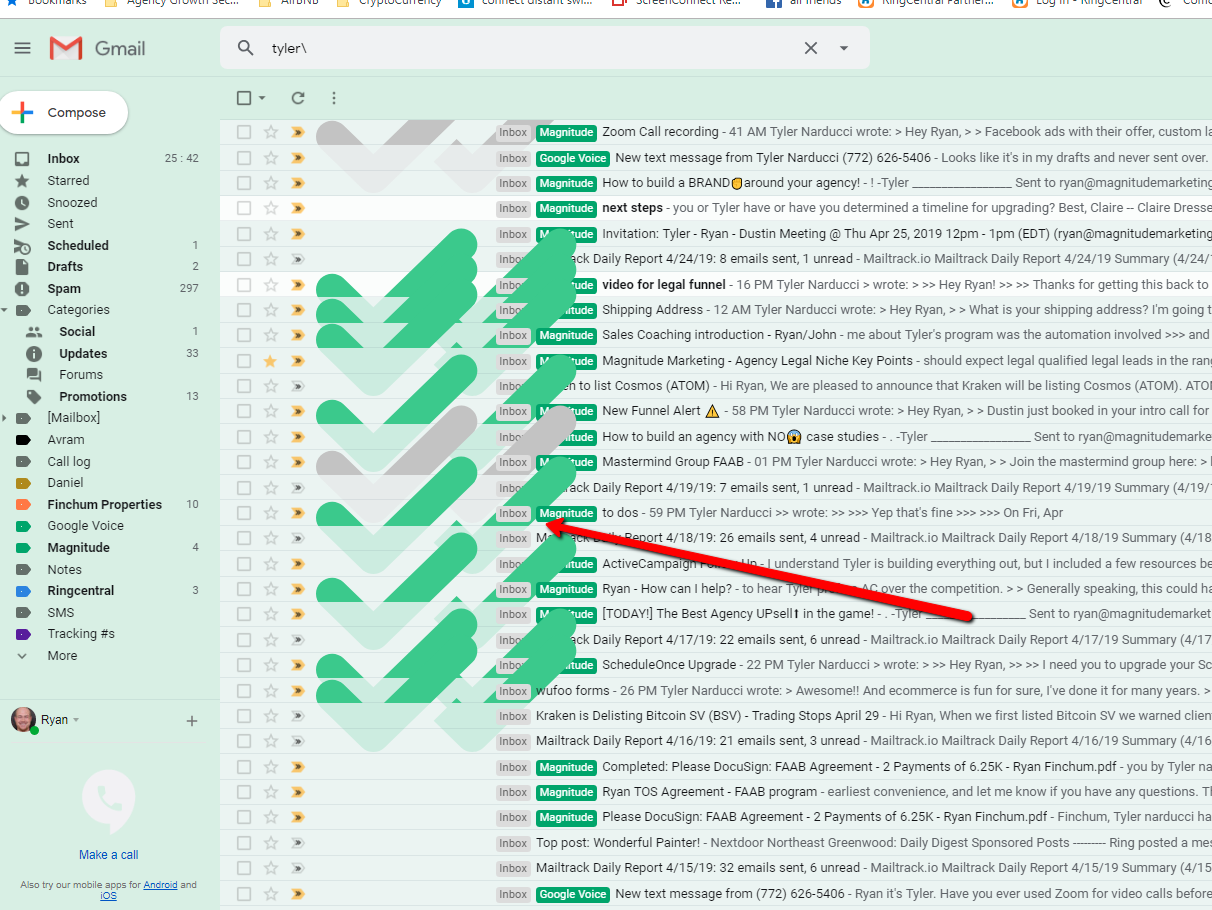Image resolution: width=1212 pixels, height=910 pixels.
Task: Click the 'Make a call' link
Action: (108, 855)
